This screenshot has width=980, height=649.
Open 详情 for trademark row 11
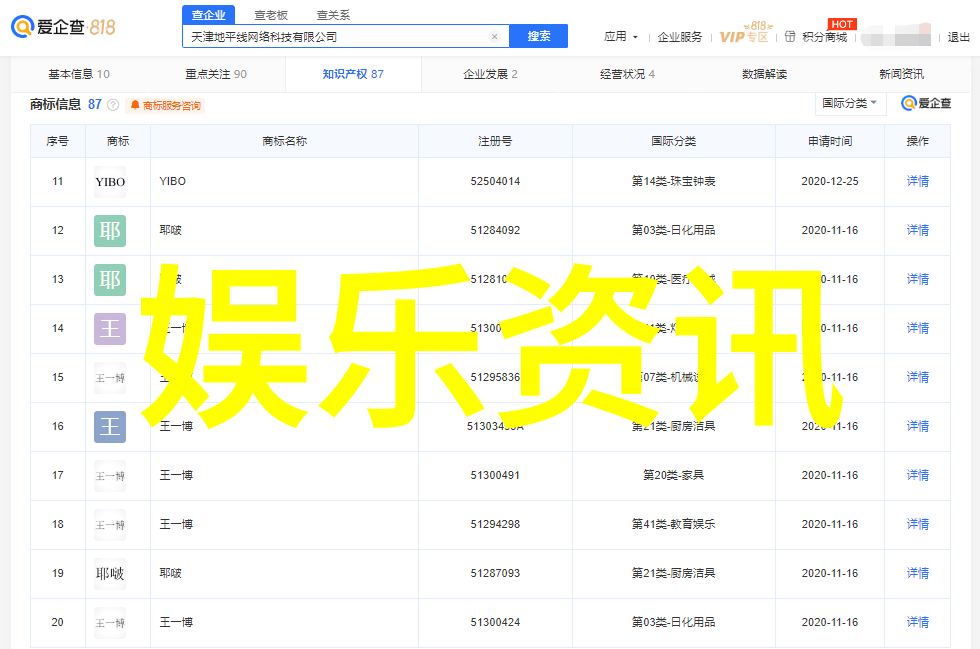(918, 181)
